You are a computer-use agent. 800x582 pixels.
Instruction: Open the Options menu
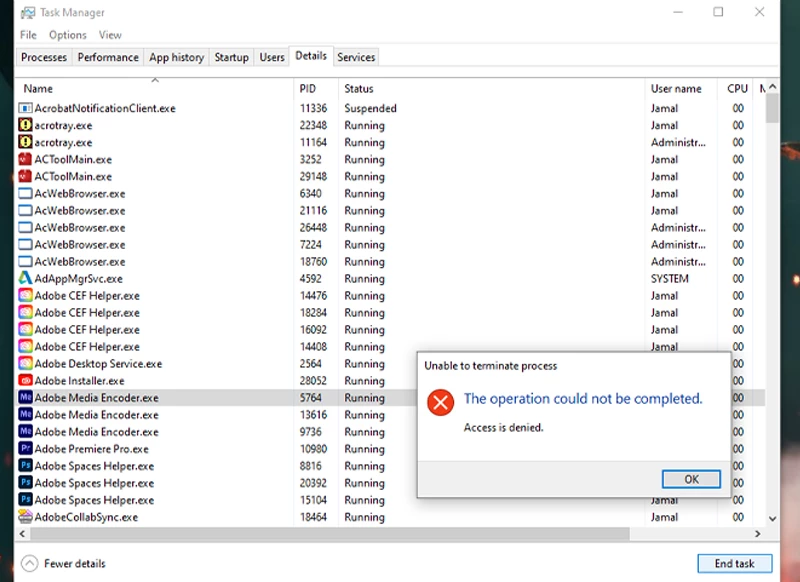click(67, 35)
